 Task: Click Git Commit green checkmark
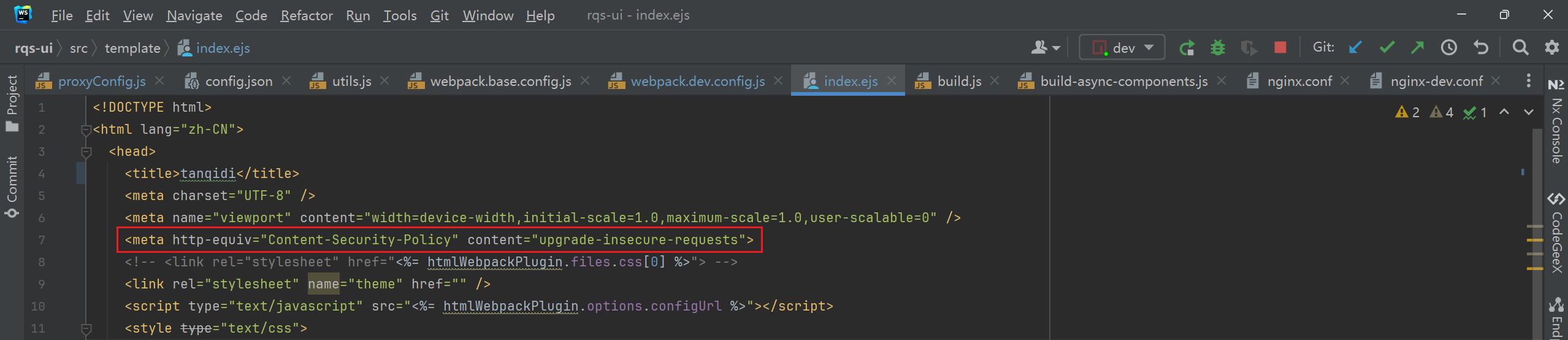click(1386, 47)
